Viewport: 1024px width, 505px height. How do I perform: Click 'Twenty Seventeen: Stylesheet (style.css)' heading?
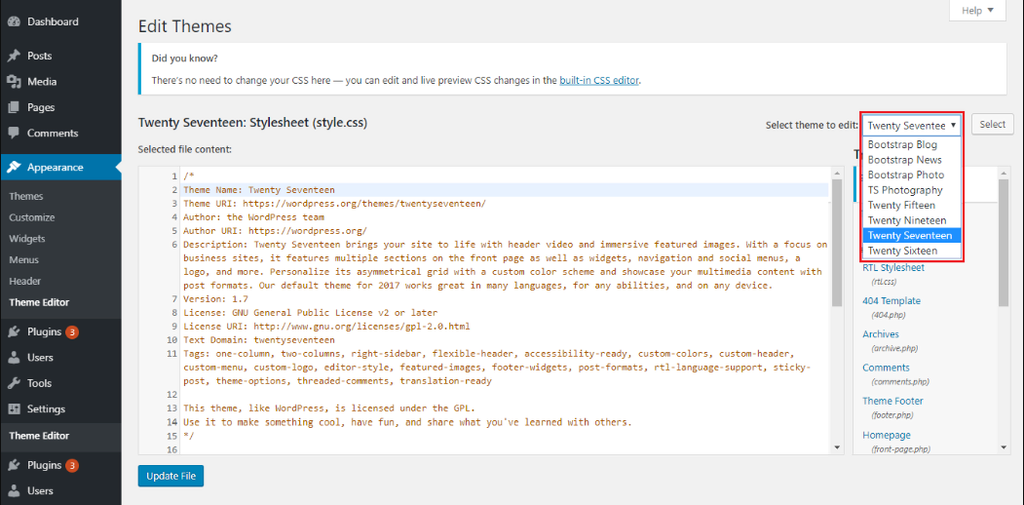[x=252, y=122]
